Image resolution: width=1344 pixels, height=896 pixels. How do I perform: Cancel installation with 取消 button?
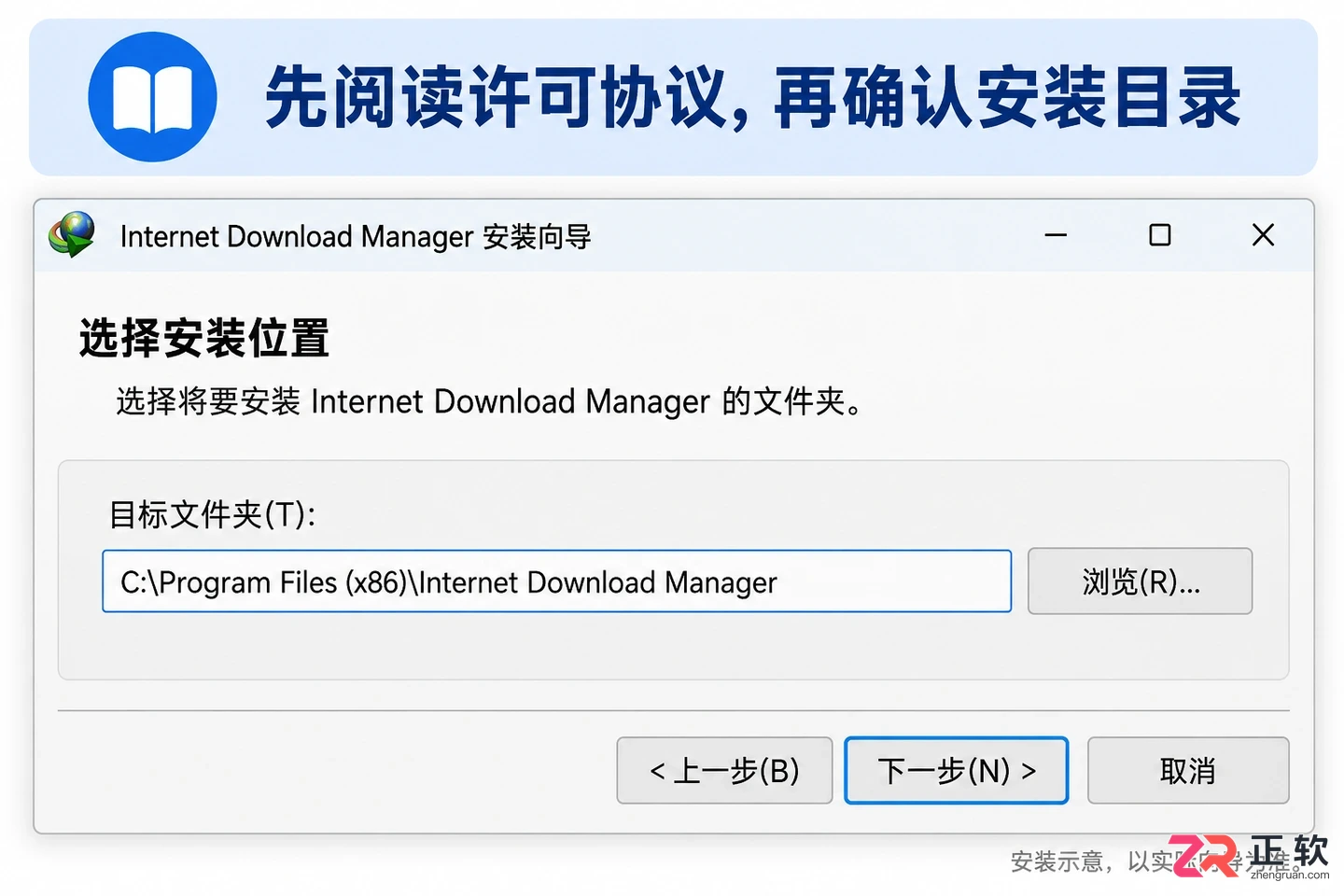1187,771
